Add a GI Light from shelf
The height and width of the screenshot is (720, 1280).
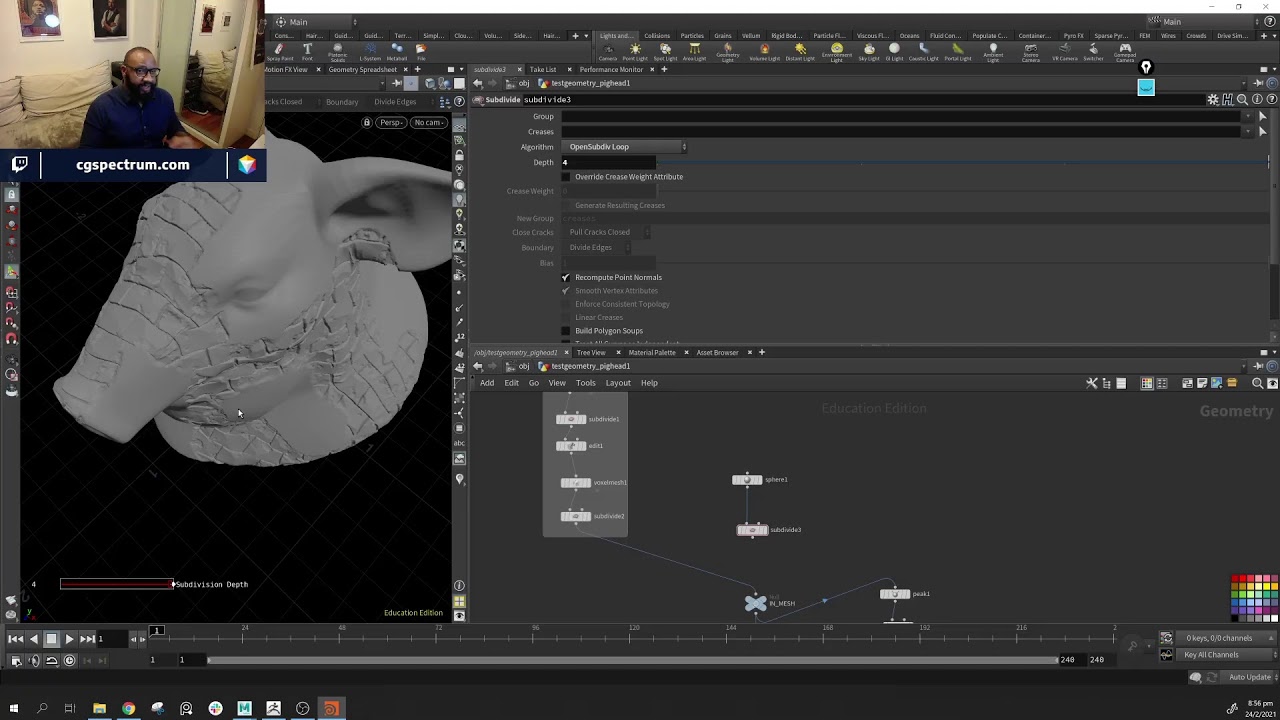[x=894, y=52]
